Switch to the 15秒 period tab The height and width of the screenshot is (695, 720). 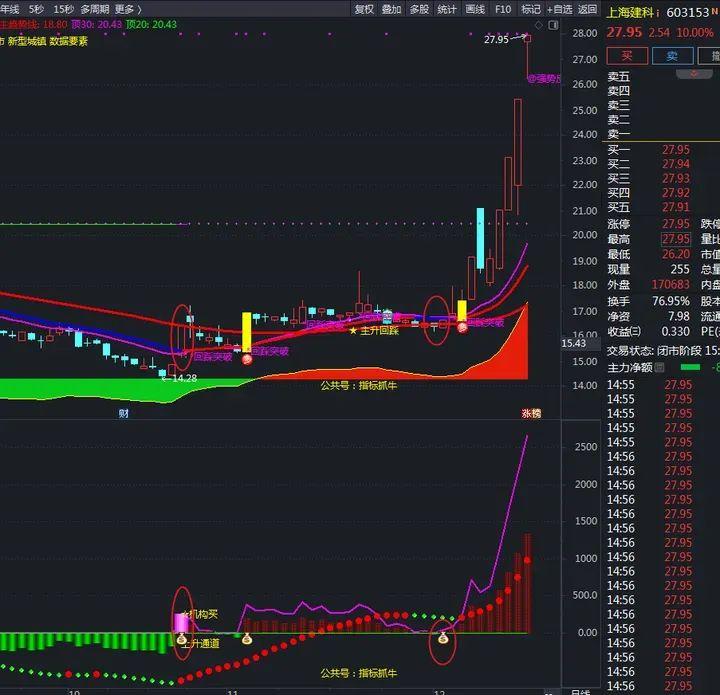(x=63, y=9)
